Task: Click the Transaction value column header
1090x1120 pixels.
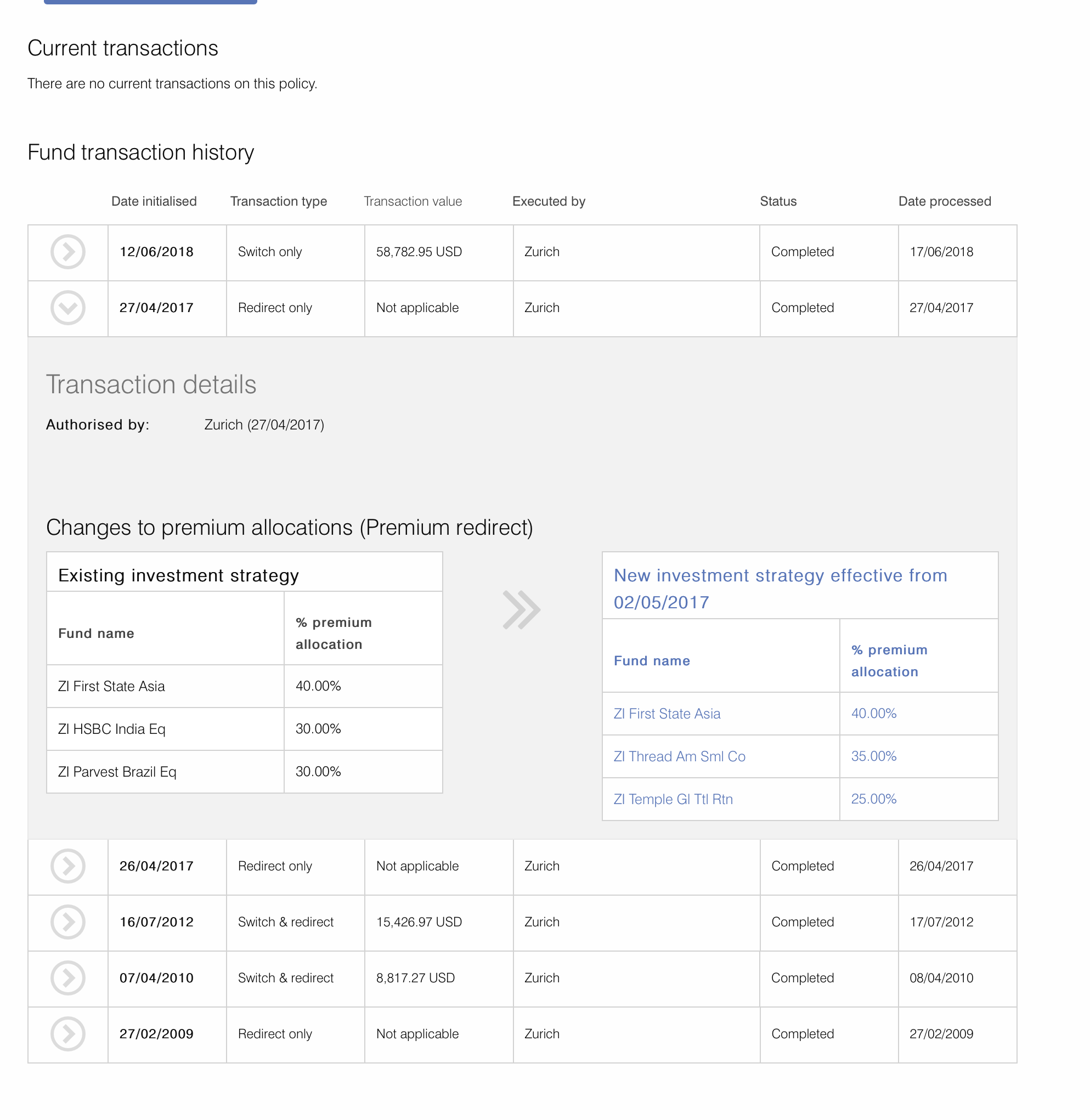Action: pos(413,201)
